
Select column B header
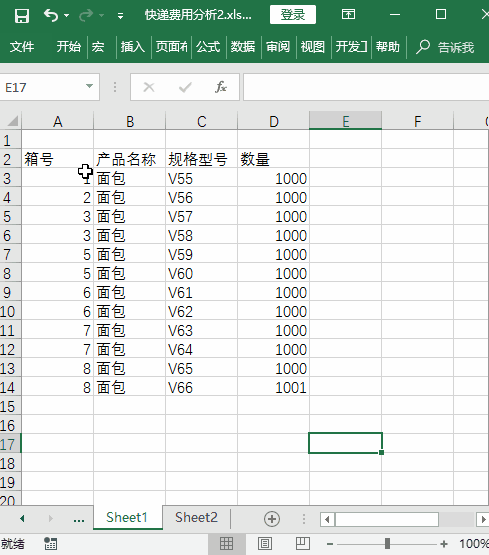[130, 121]
